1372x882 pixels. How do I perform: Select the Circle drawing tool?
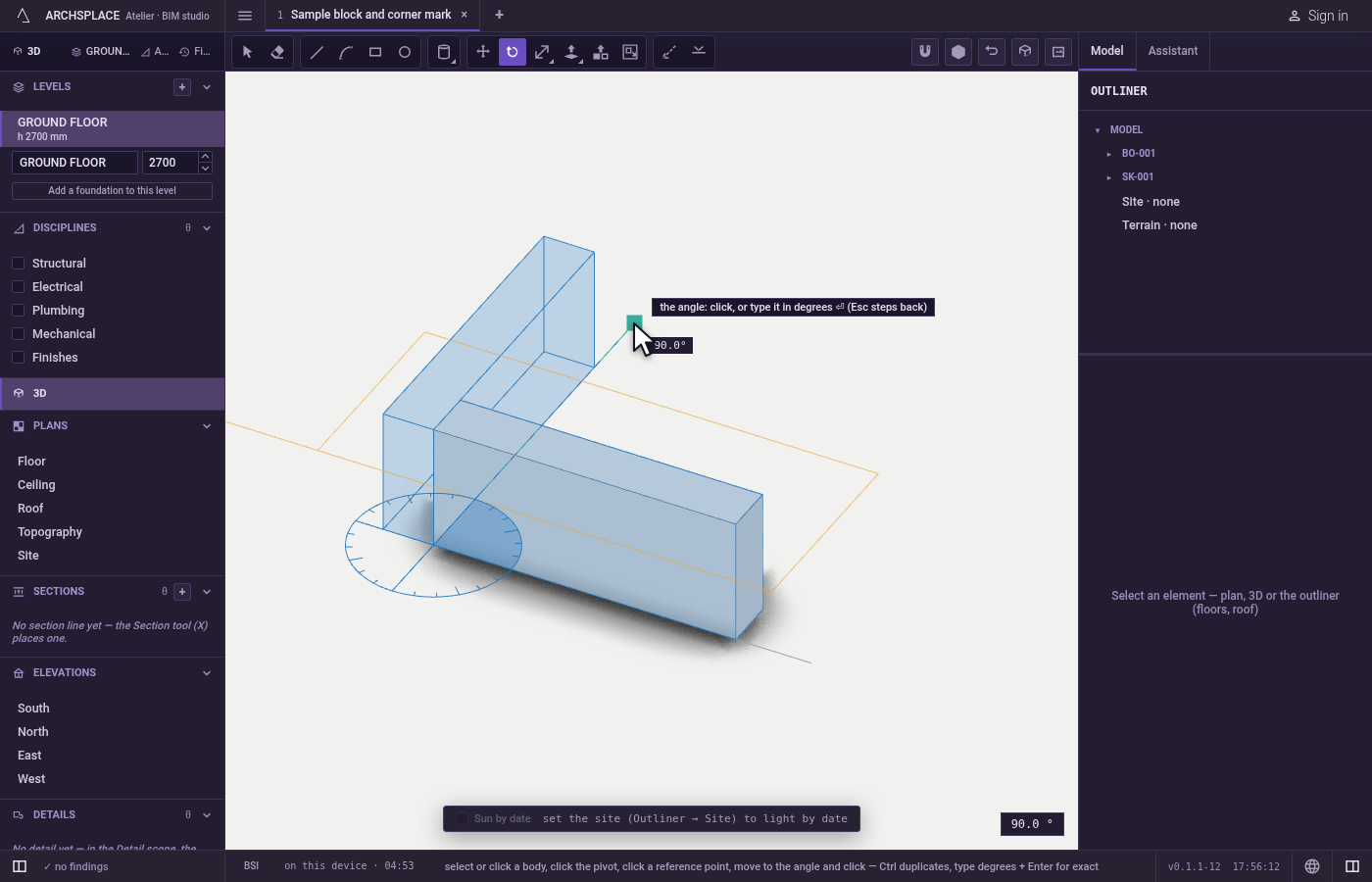point(405,52)
